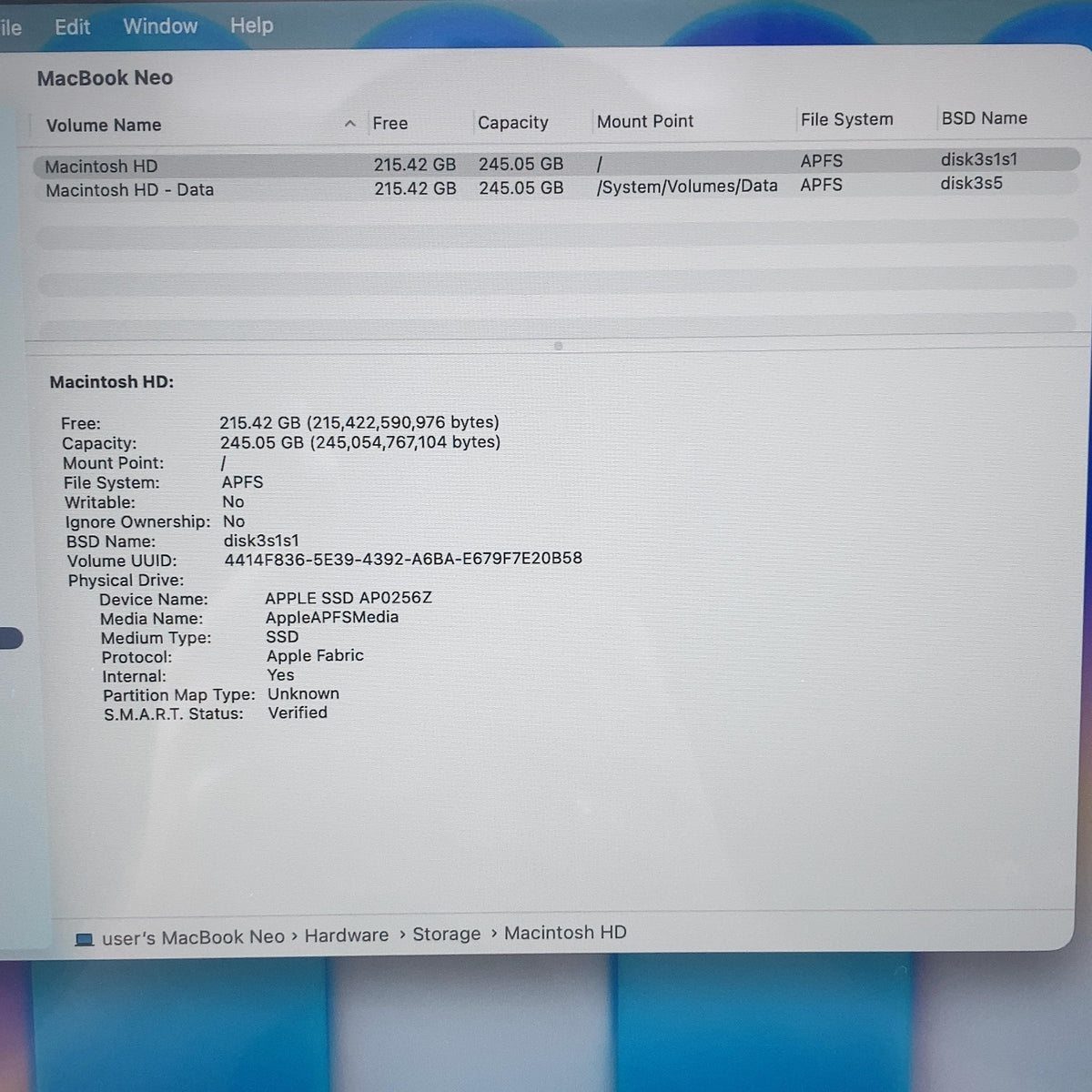Select the Macintosh HD volume row
1092x1092 pixels.
556,163
